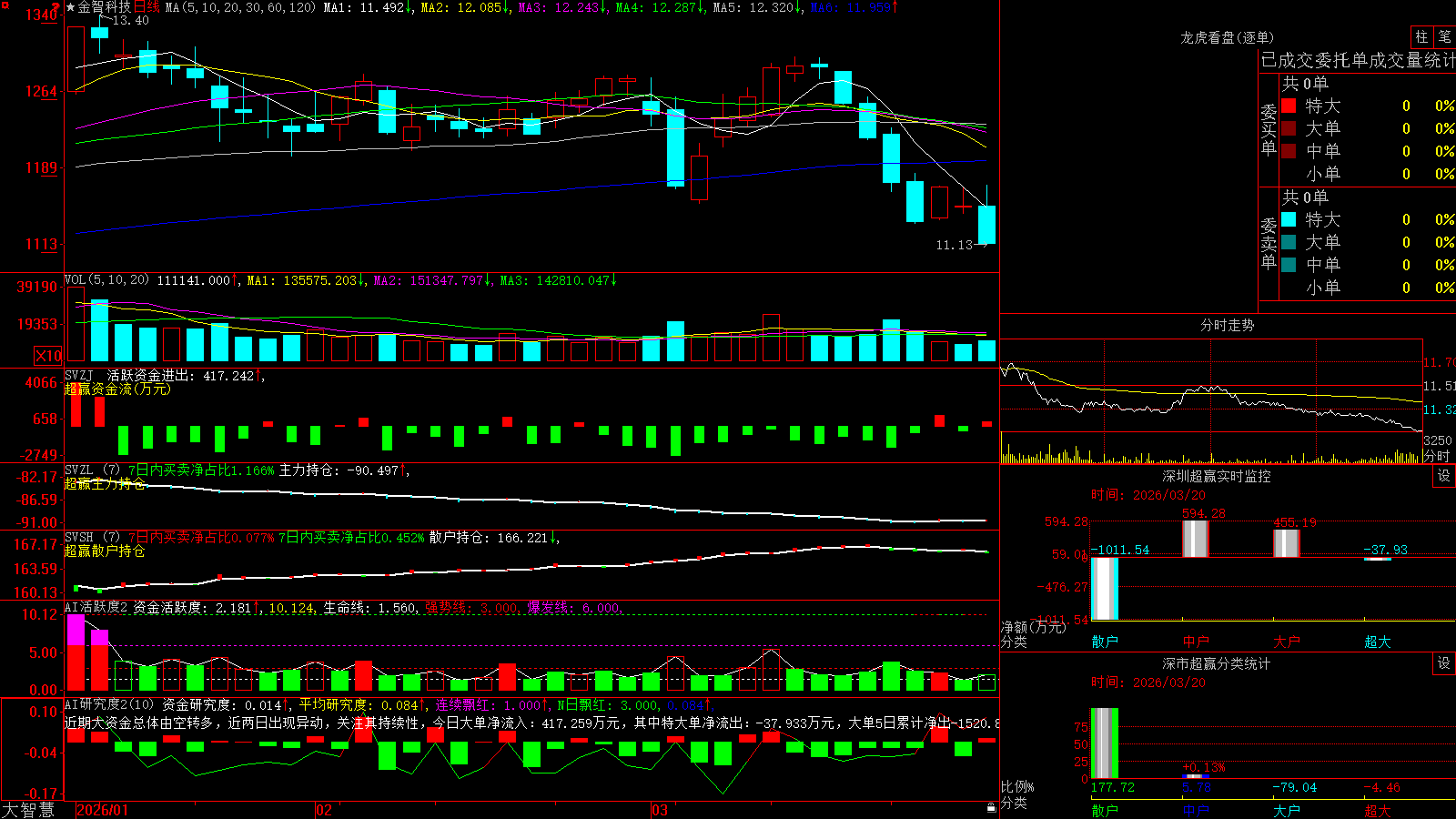The height and width of the screenshot is (819, 1456).
Task: Click the dark red 大单 buy-order swatch
Action: [x=1289, y=128]
